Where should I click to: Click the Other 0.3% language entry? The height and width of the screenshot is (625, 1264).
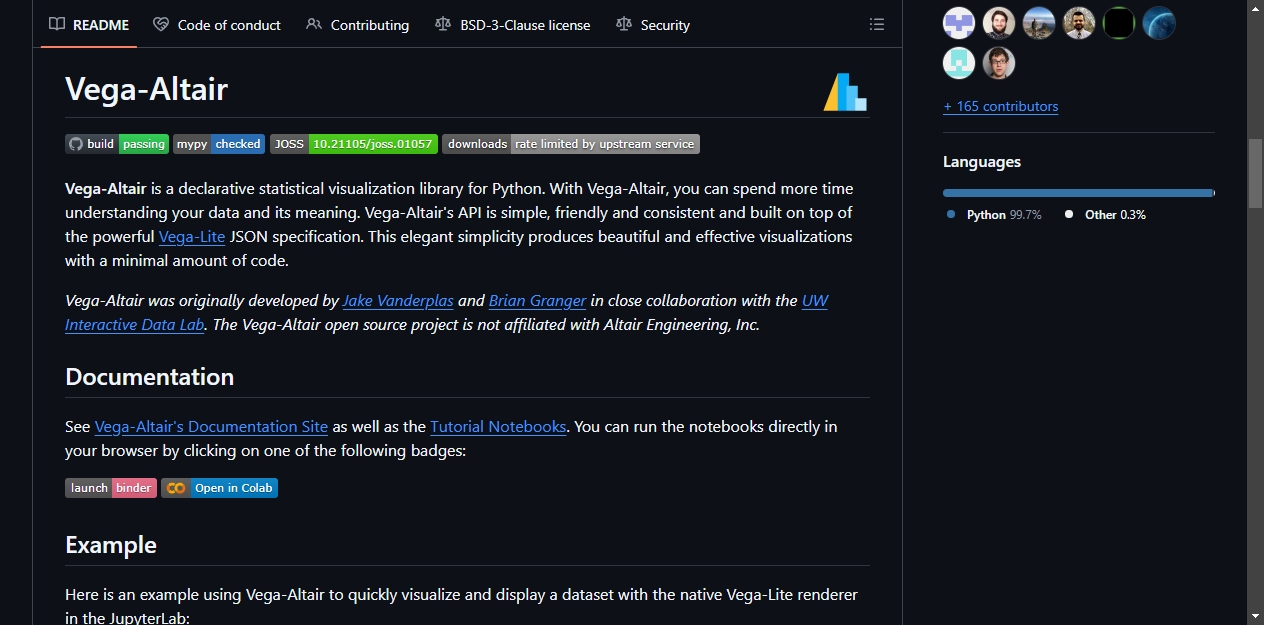[x=1105, y=215]
